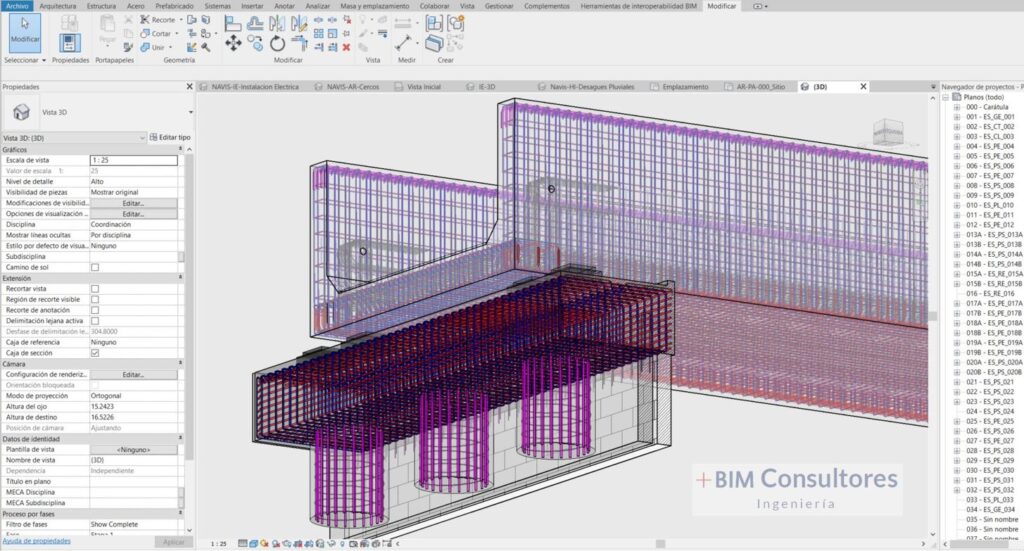The width and height of the screenshot is (1024, 551).
Task: Click the Measure (Medir) tool icon
Action: [x=404, y=43]
